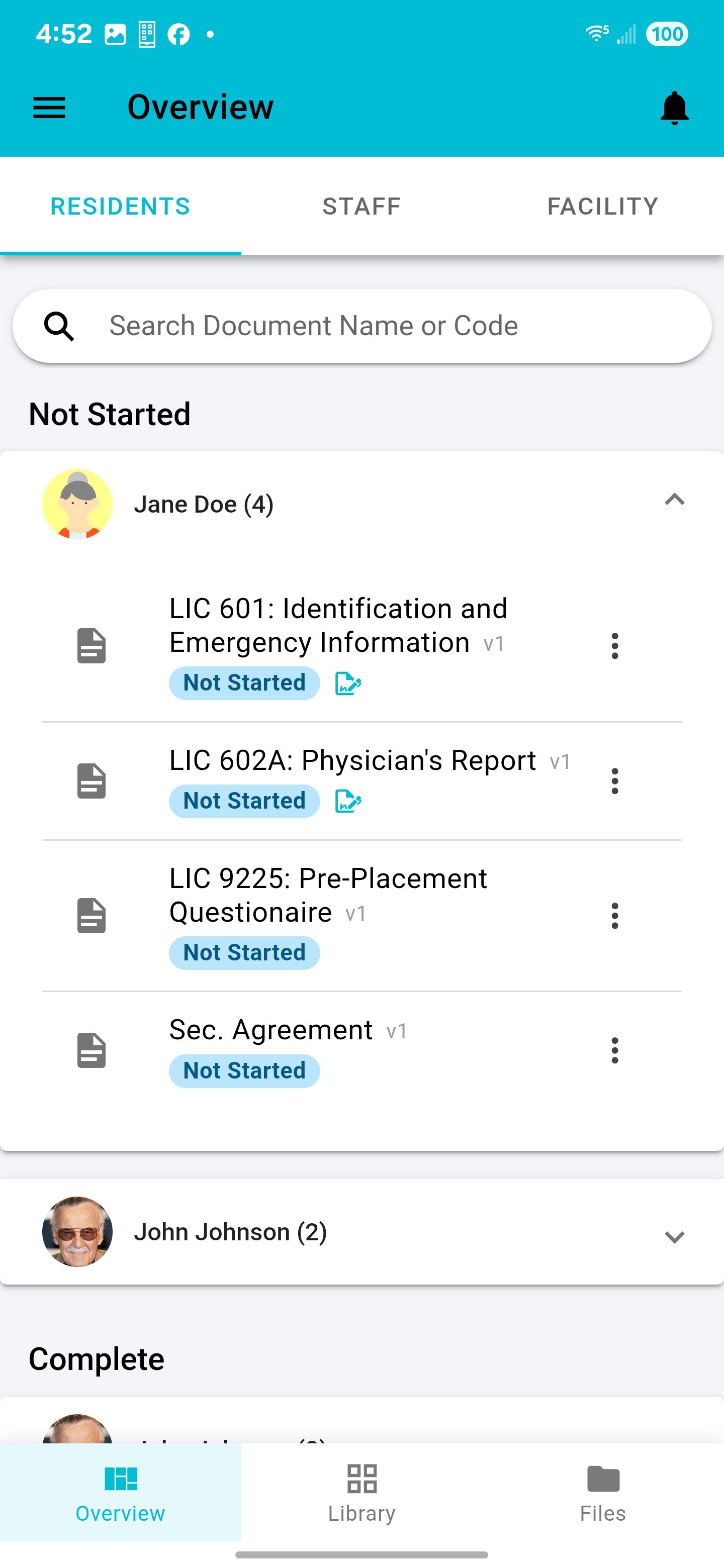Open the Sec. Agreement document
The height and width of the screenshot is (1568, 724).
click(271, 1031)
